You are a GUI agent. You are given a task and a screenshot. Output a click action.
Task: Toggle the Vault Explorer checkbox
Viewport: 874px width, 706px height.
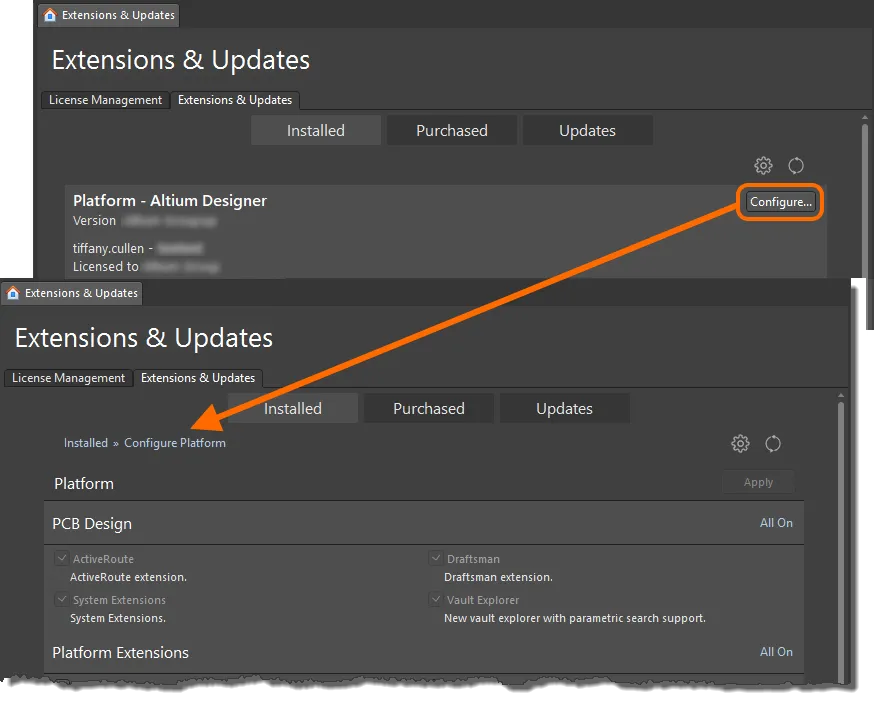pos(436,600)
